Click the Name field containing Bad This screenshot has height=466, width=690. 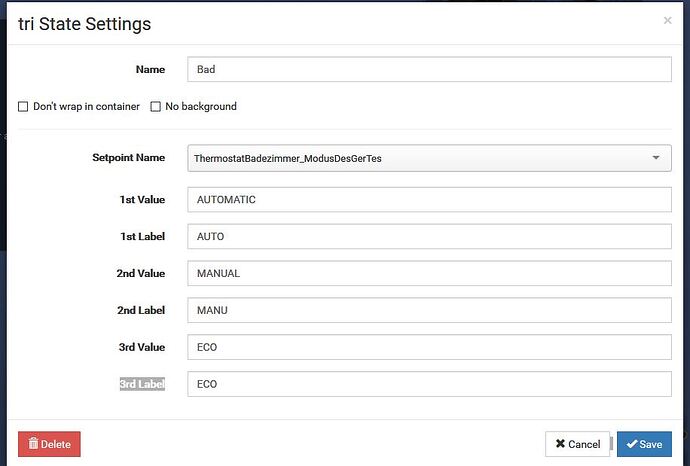click(x=429, y=69)
